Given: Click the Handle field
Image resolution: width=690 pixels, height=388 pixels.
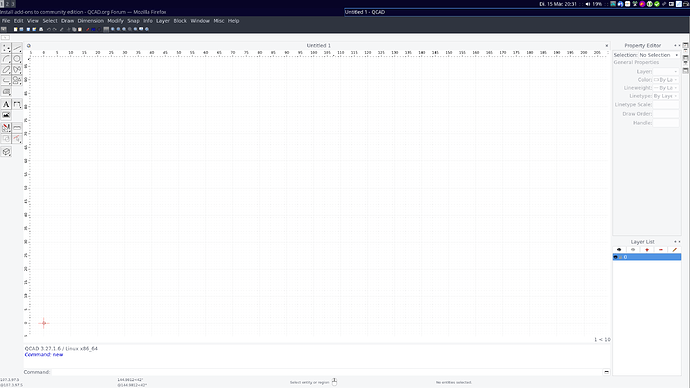Looking at the screenshot, I should point(665,123).
